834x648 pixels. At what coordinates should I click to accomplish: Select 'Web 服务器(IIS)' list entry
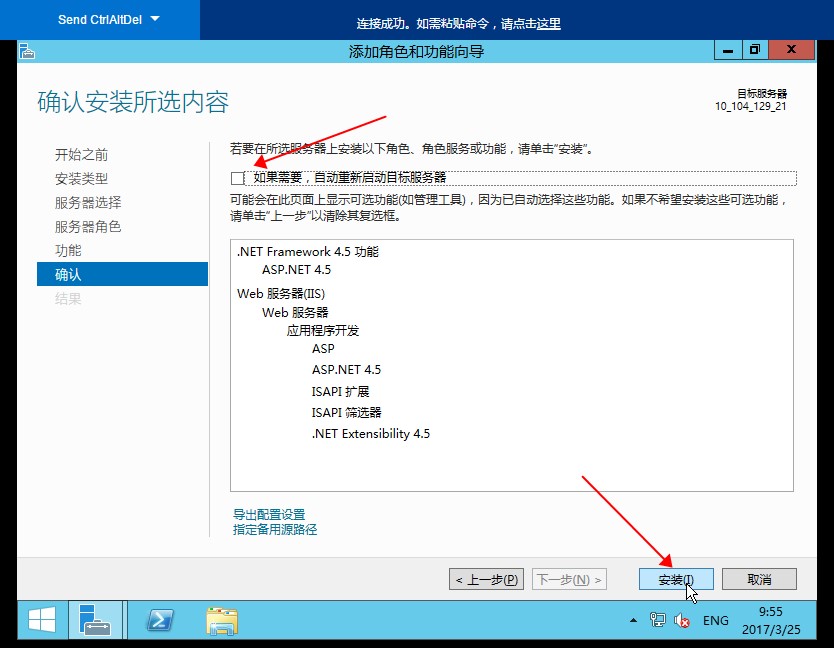(281, 294)
